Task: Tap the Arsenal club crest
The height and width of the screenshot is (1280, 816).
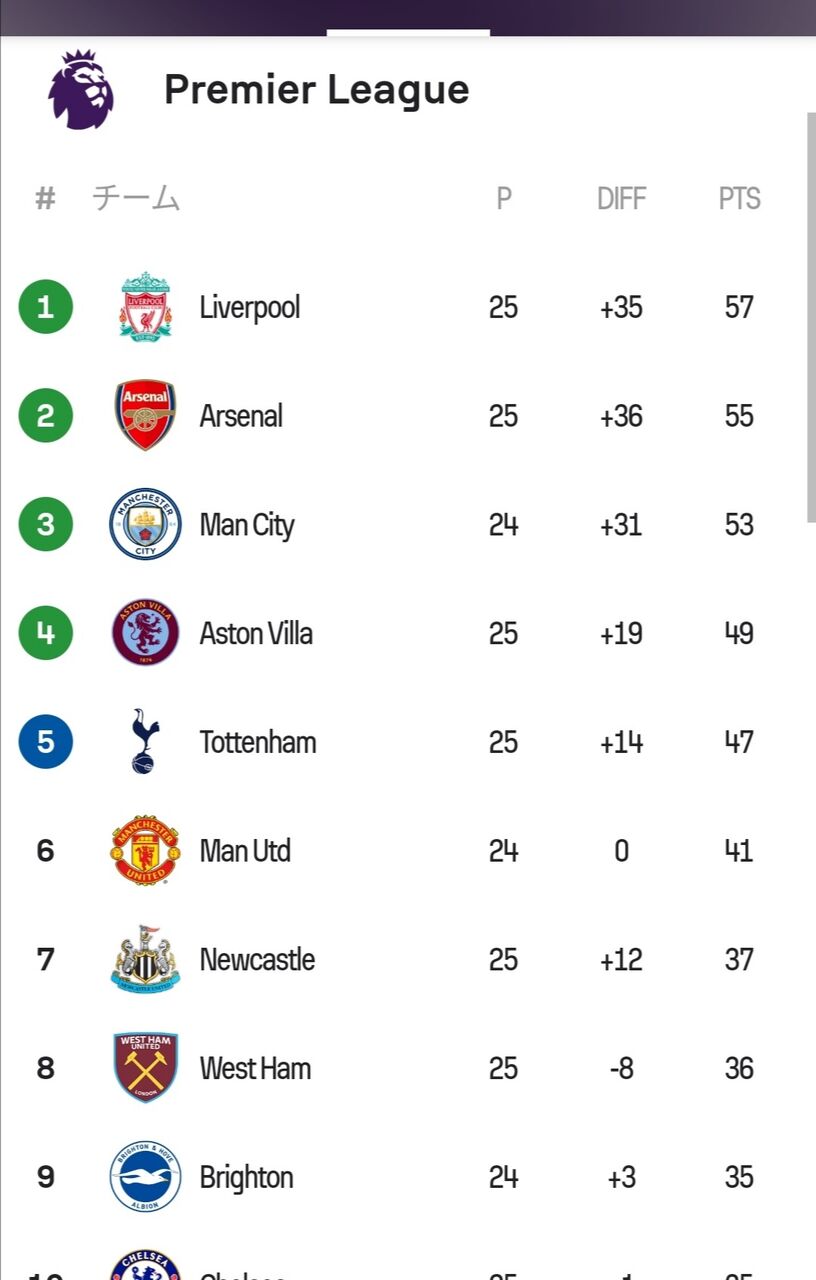Action: coord(145,415)
